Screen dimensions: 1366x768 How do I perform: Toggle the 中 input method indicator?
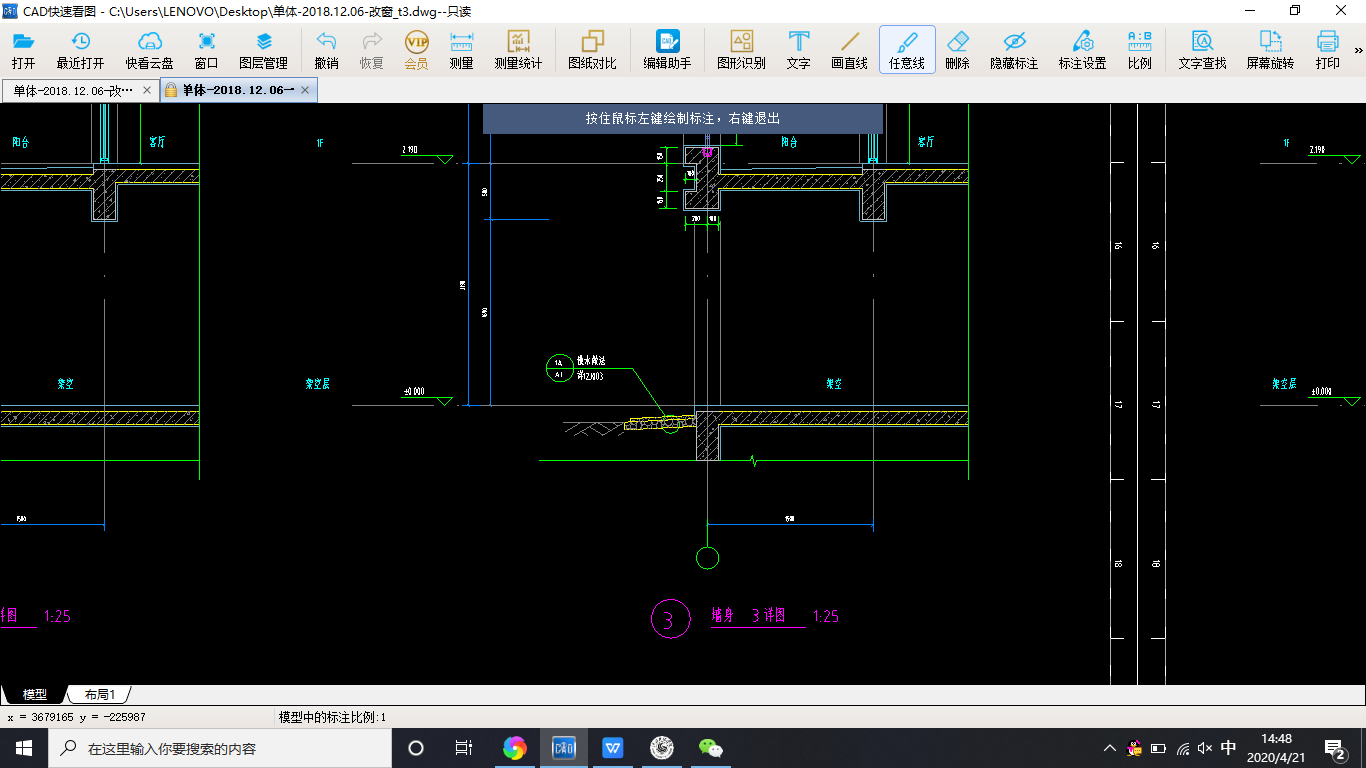coord(1229,747)
